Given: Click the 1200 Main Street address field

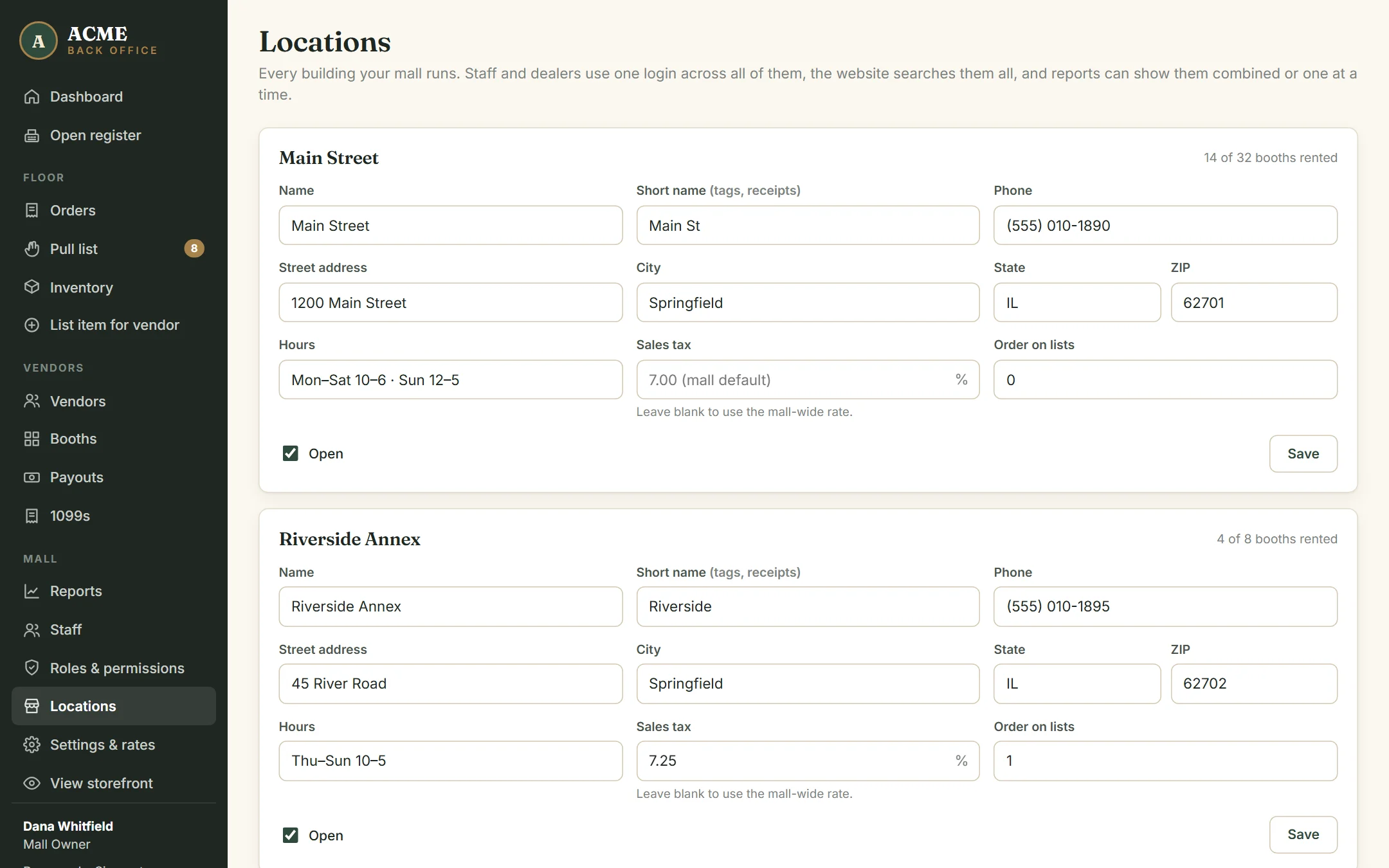Looking at the screenshot, I should (x=450, y=302).
